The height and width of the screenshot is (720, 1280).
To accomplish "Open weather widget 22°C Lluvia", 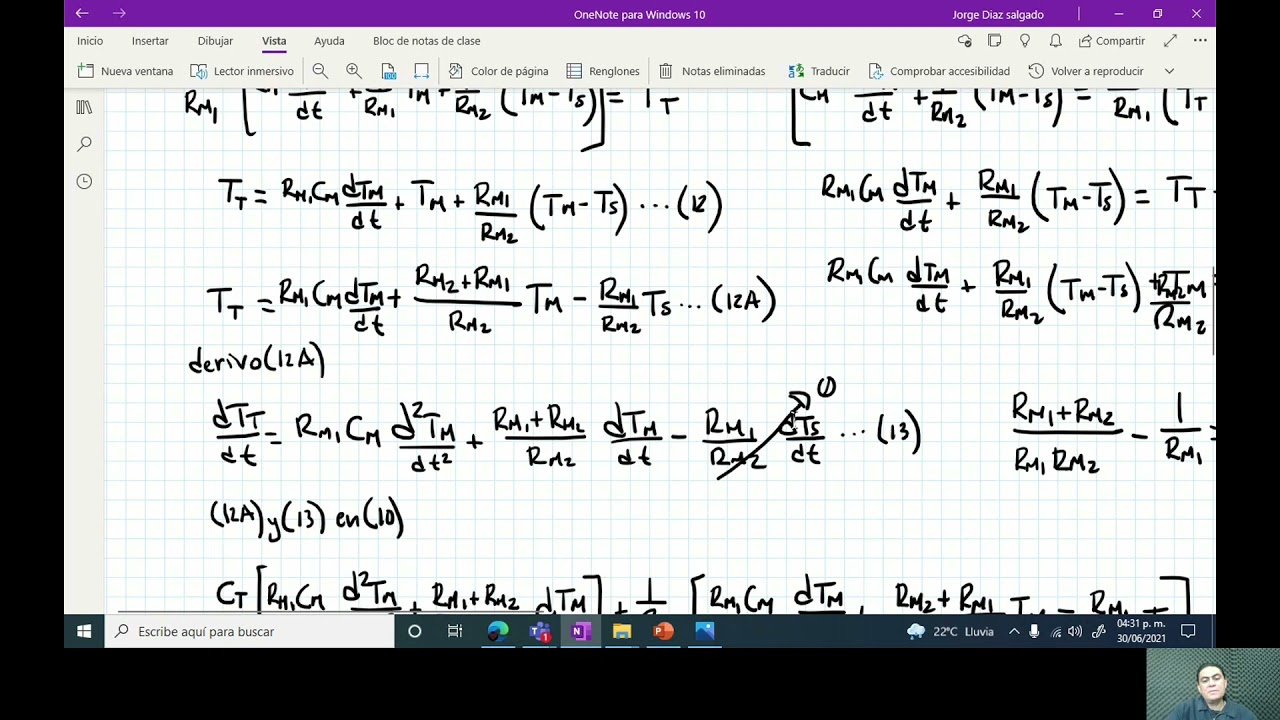I will coord(950,631).
